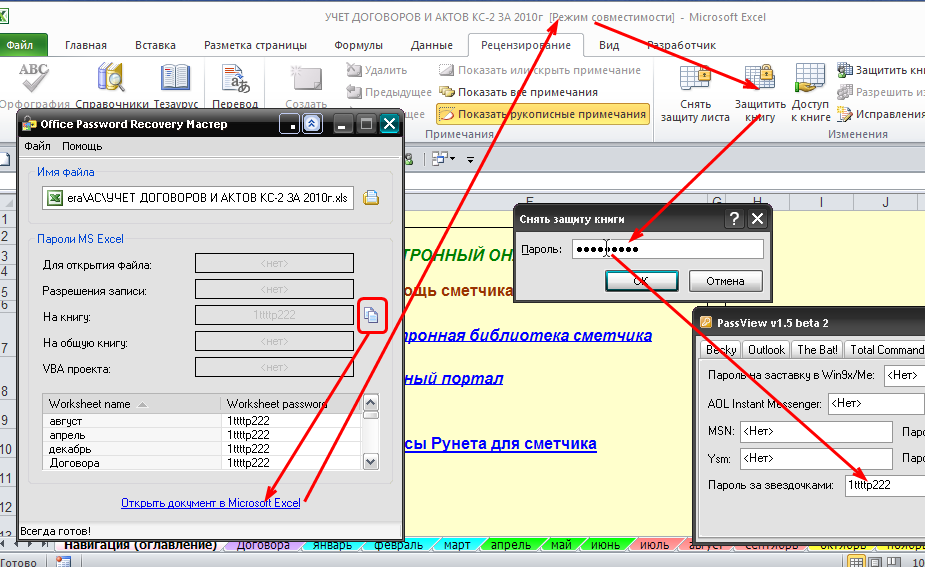Open the Данные ribbon tab

point(432,45)
